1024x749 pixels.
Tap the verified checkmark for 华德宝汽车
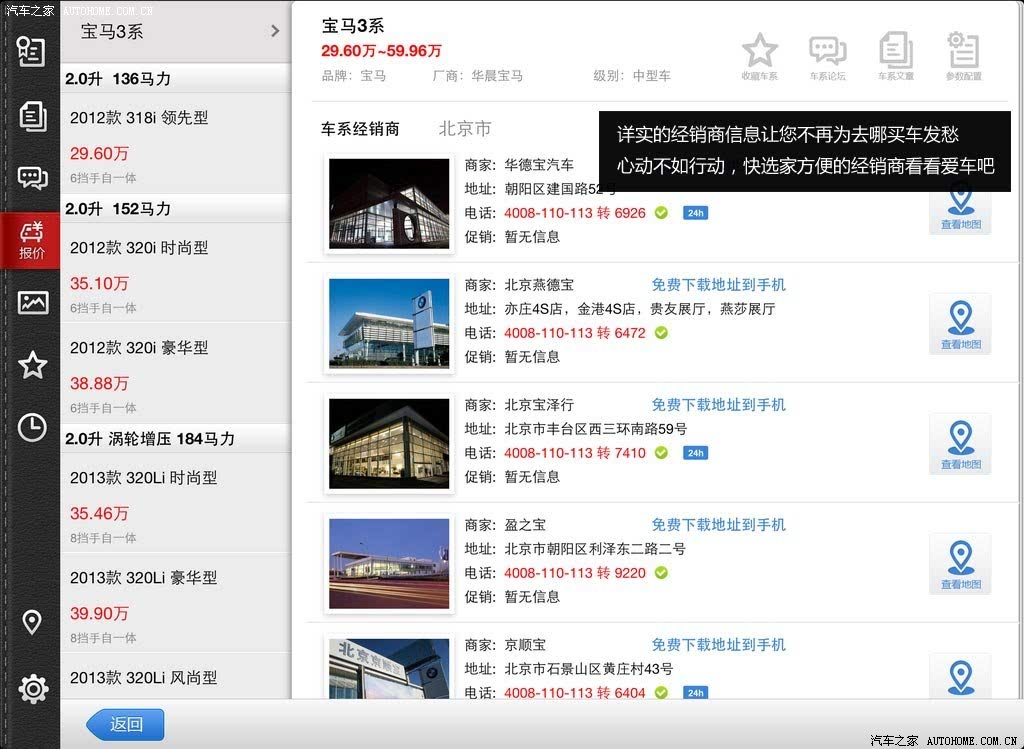(x=662, y=213)
